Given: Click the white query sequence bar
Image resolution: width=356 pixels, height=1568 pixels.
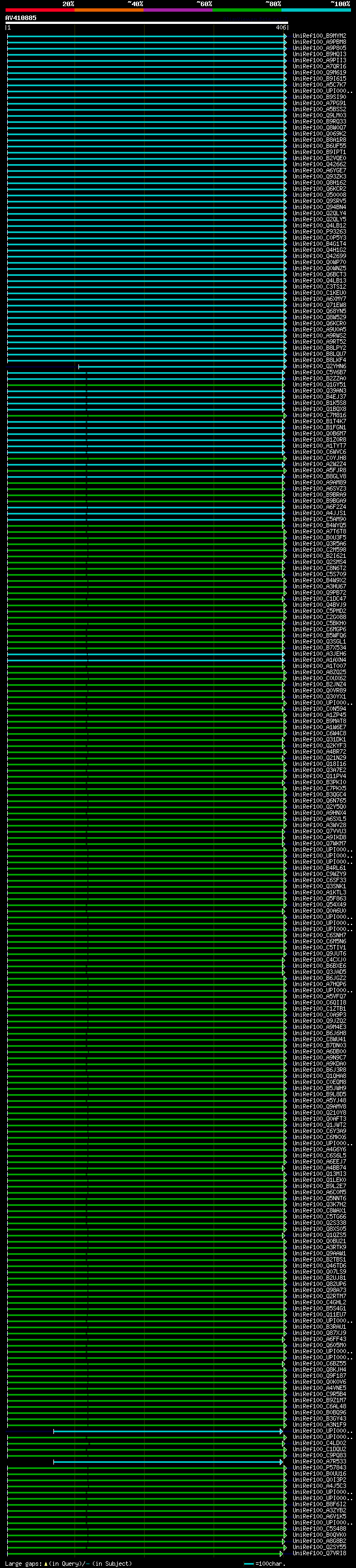Looking at the screenshot, I should [x=147, y=22].
